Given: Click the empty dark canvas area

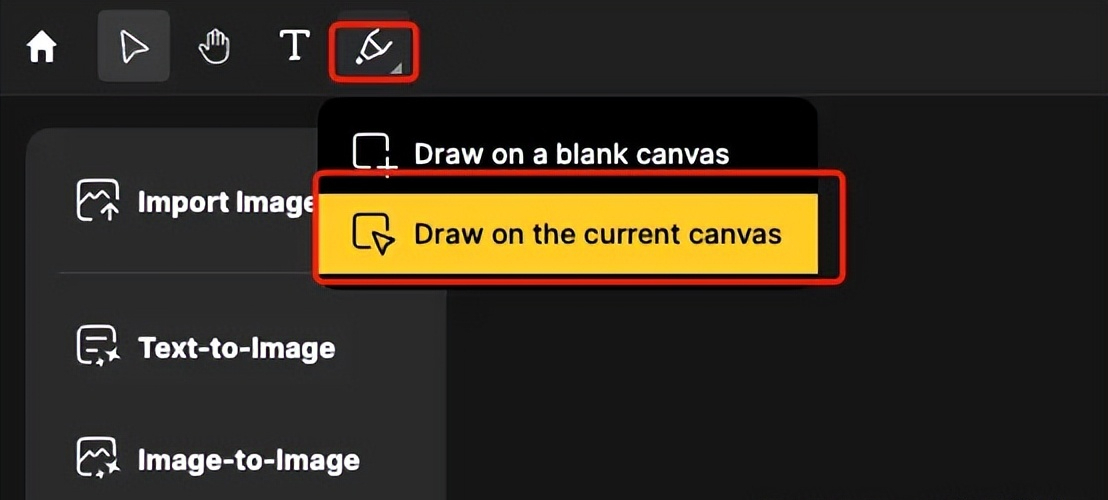Looking at the screenshot, I should (x=780, y=400).
